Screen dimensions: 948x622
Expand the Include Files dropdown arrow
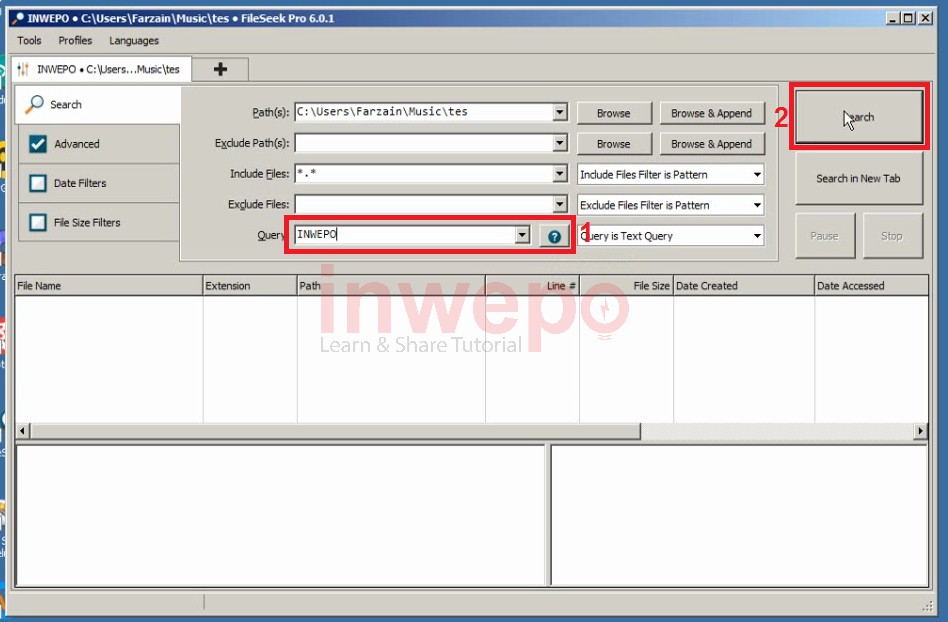click(x=560, y=174)
